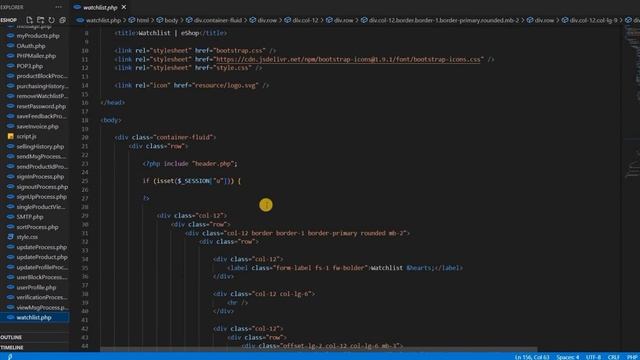Click the remote window icon in status bar
Screen dimensions: 640x360
9,356
